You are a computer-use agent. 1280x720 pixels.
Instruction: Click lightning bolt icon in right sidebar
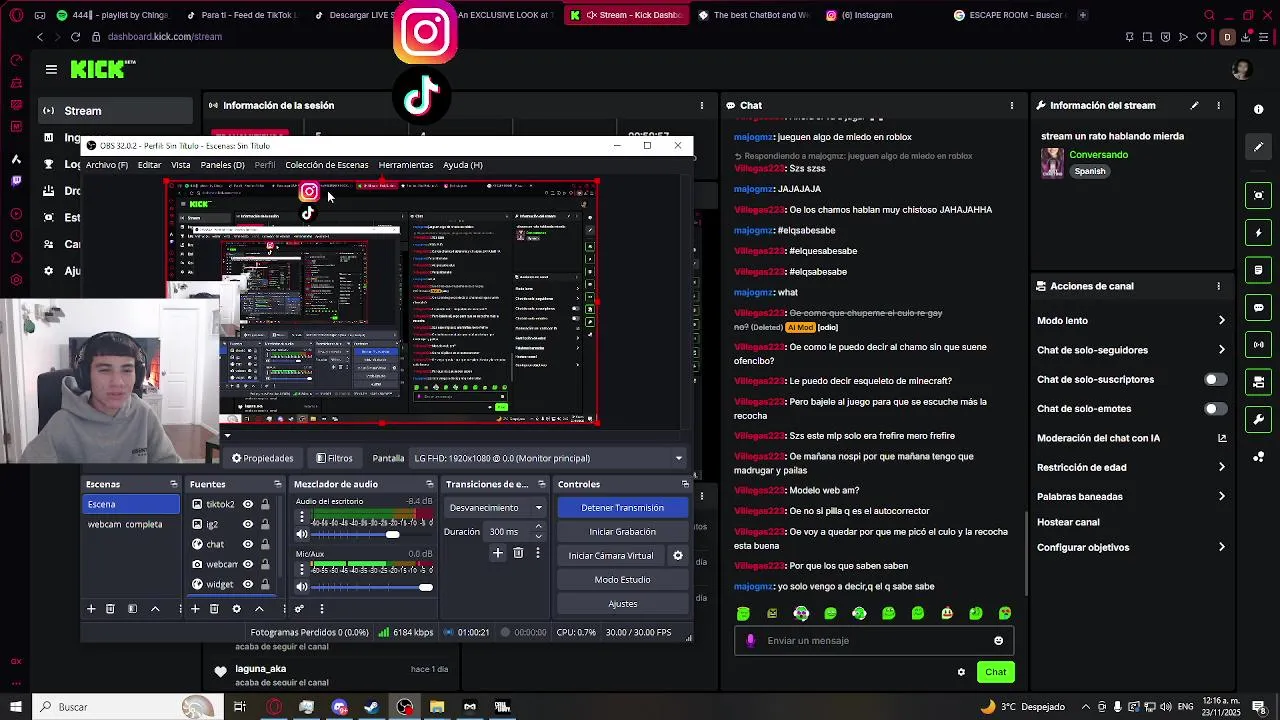click(x=1259, y=233)
